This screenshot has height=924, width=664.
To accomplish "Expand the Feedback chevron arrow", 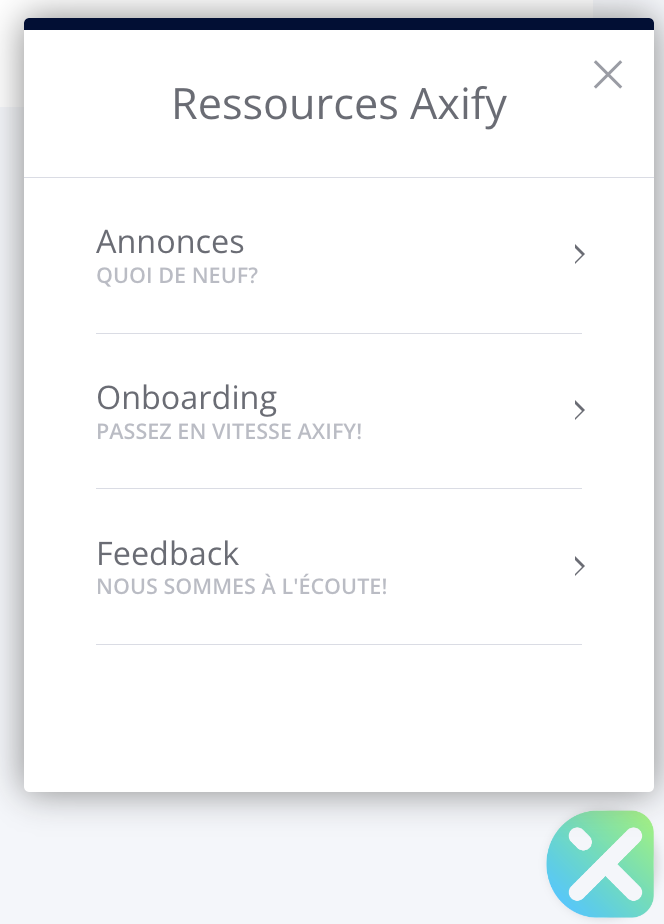I will 579,566.
